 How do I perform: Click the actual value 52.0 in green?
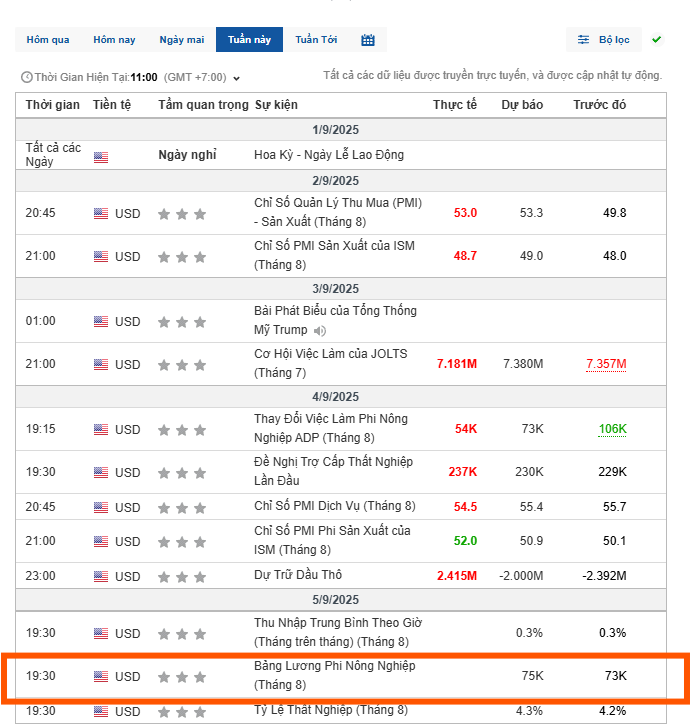(x=465, y=541)
